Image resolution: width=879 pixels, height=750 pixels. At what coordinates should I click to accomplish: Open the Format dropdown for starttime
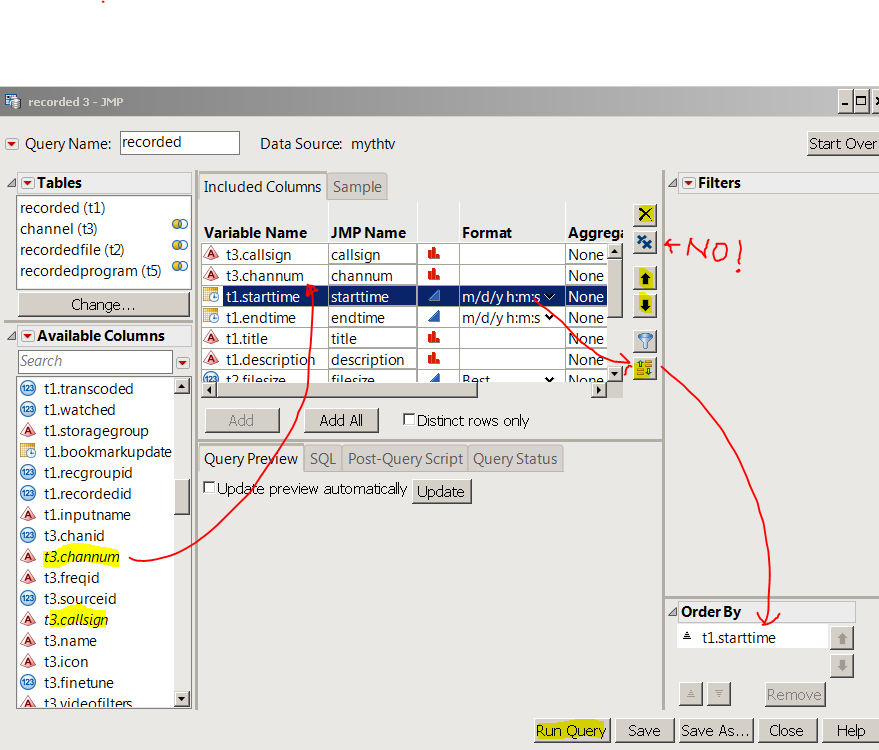(x=547, y=296)
